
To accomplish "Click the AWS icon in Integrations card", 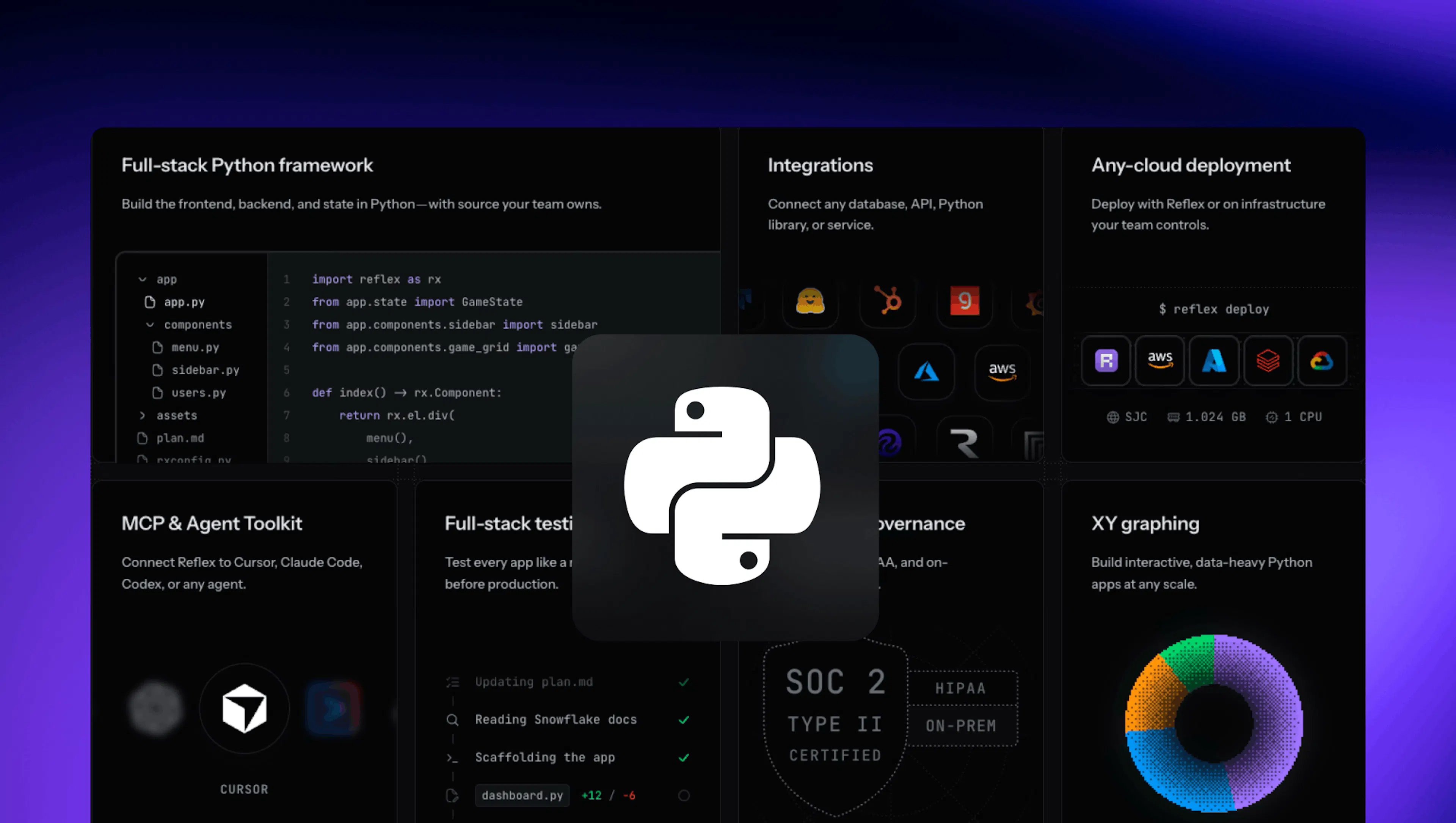I will [1002, 372].
